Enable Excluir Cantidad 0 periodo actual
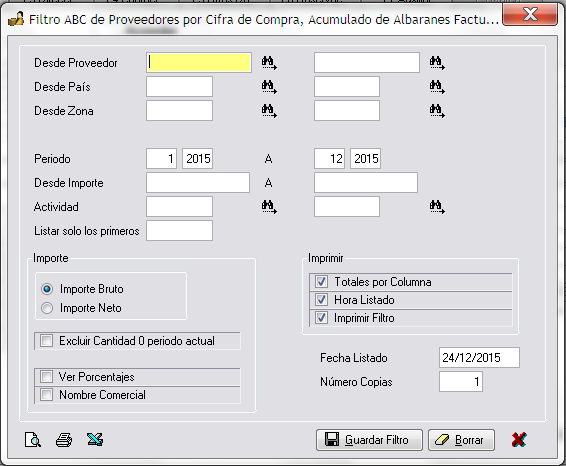The height and width of the screenshot is (466, 566). tap(47, 340)
